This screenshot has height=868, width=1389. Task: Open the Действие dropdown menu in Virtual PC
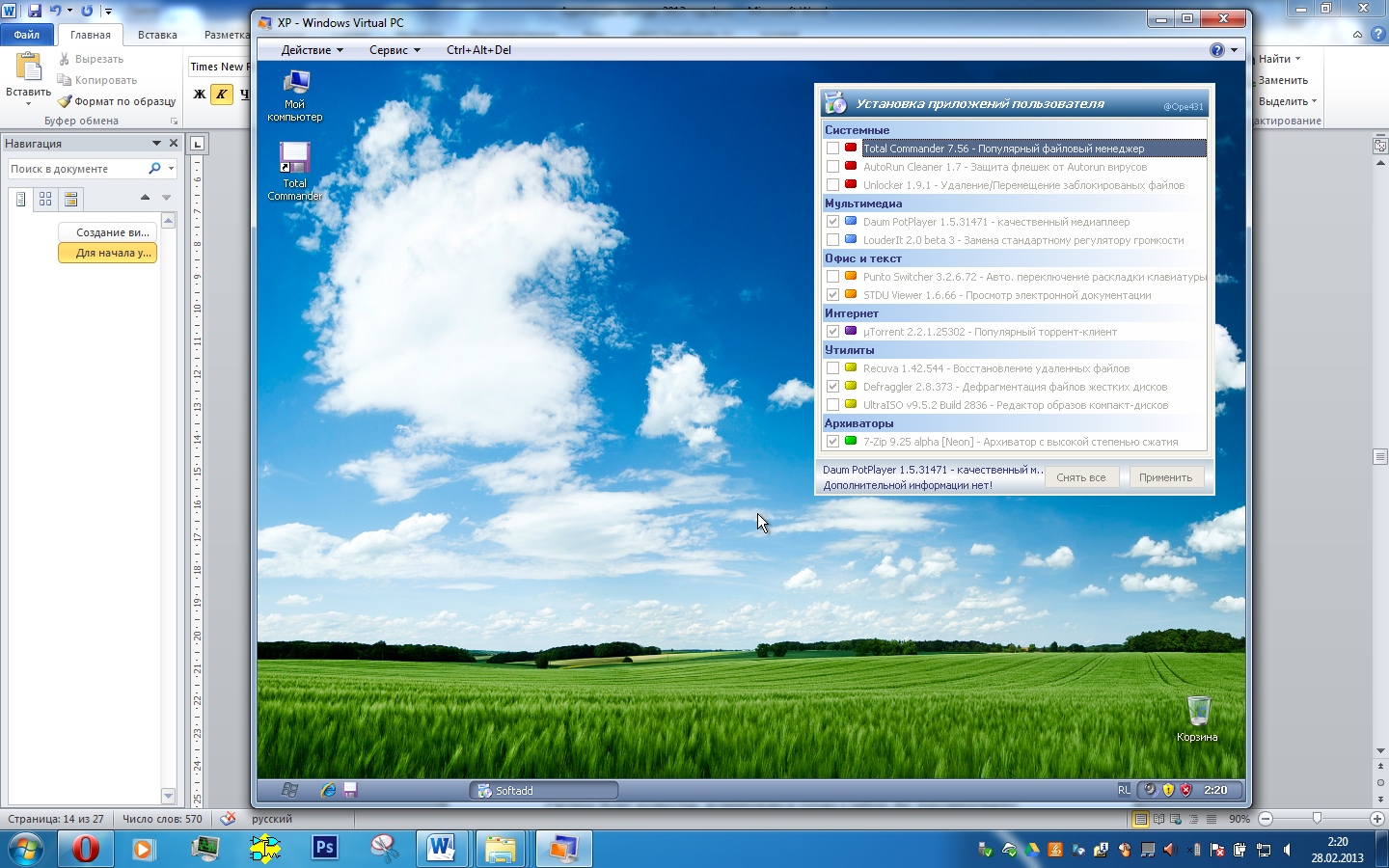(312, 50)
